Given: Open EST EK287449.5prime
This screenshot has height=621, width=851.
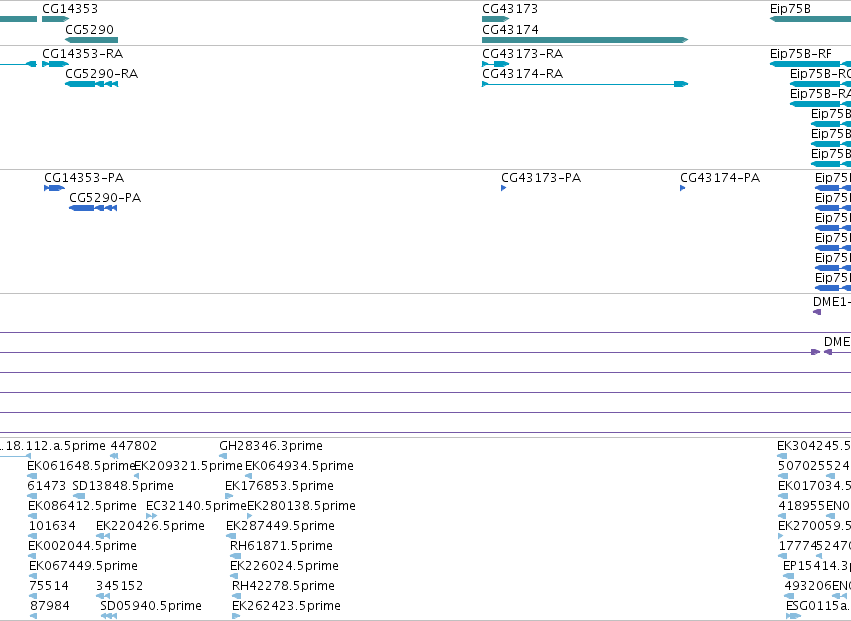Looking at the screenshot, I should tap(281, 526).
